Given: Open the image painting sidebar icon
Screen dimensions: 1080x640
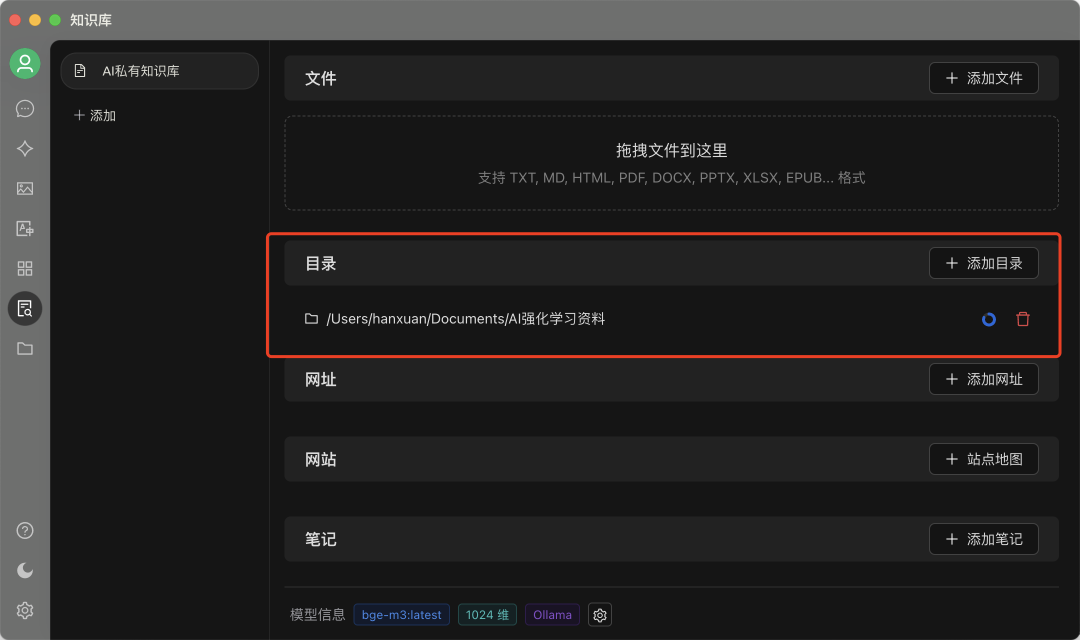Looking at the screenshot, I should 25,189.
